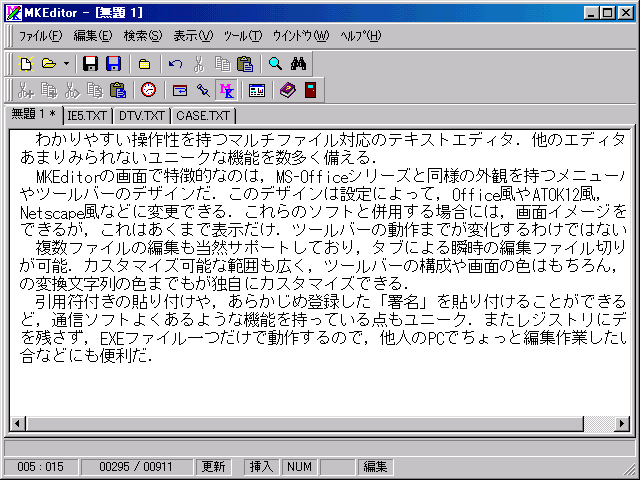640x480 pixels.
Task: Open the 検索(S) menu
Action: point(143,36)
